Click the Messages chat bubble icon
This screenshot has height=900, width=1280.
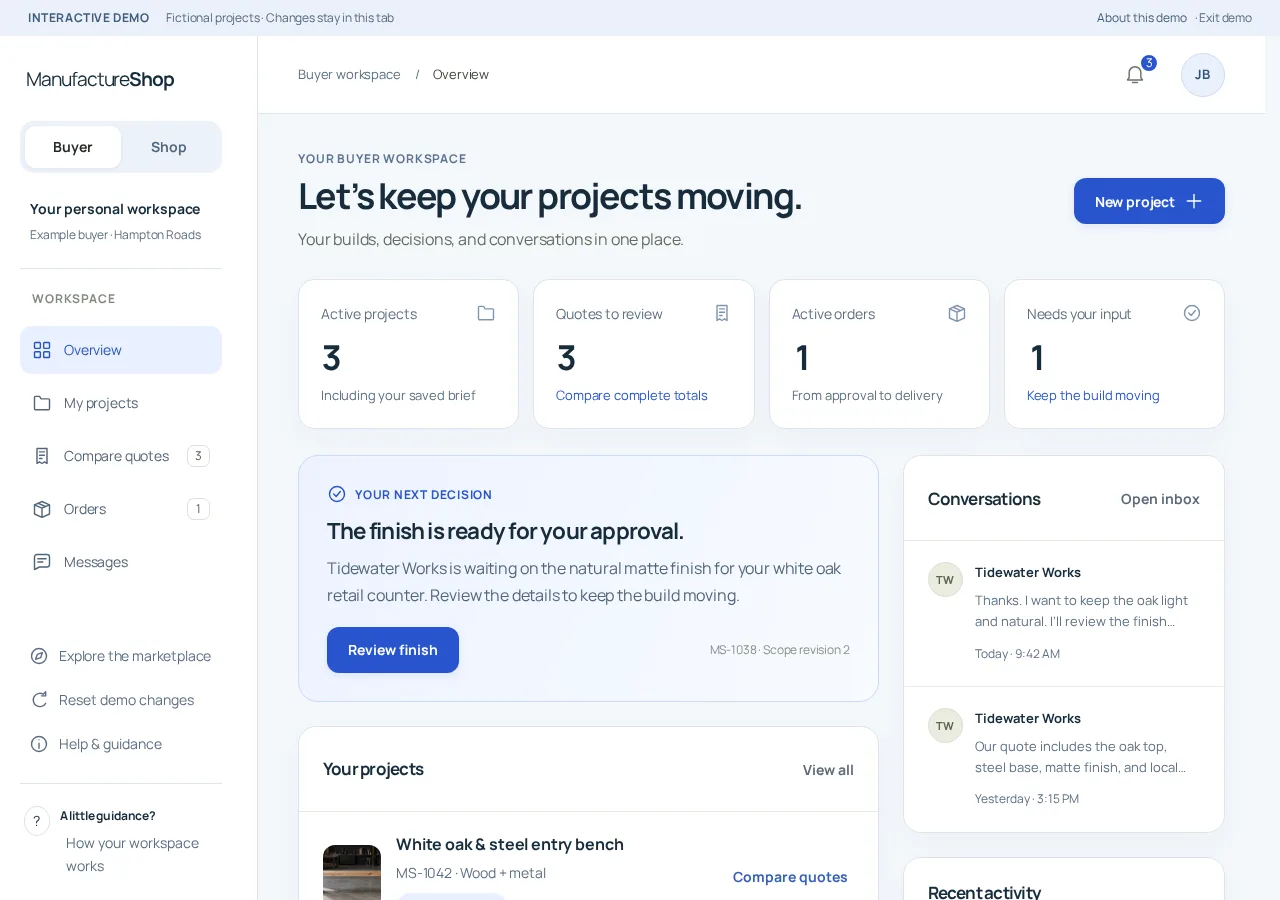(x=42, y=562)
